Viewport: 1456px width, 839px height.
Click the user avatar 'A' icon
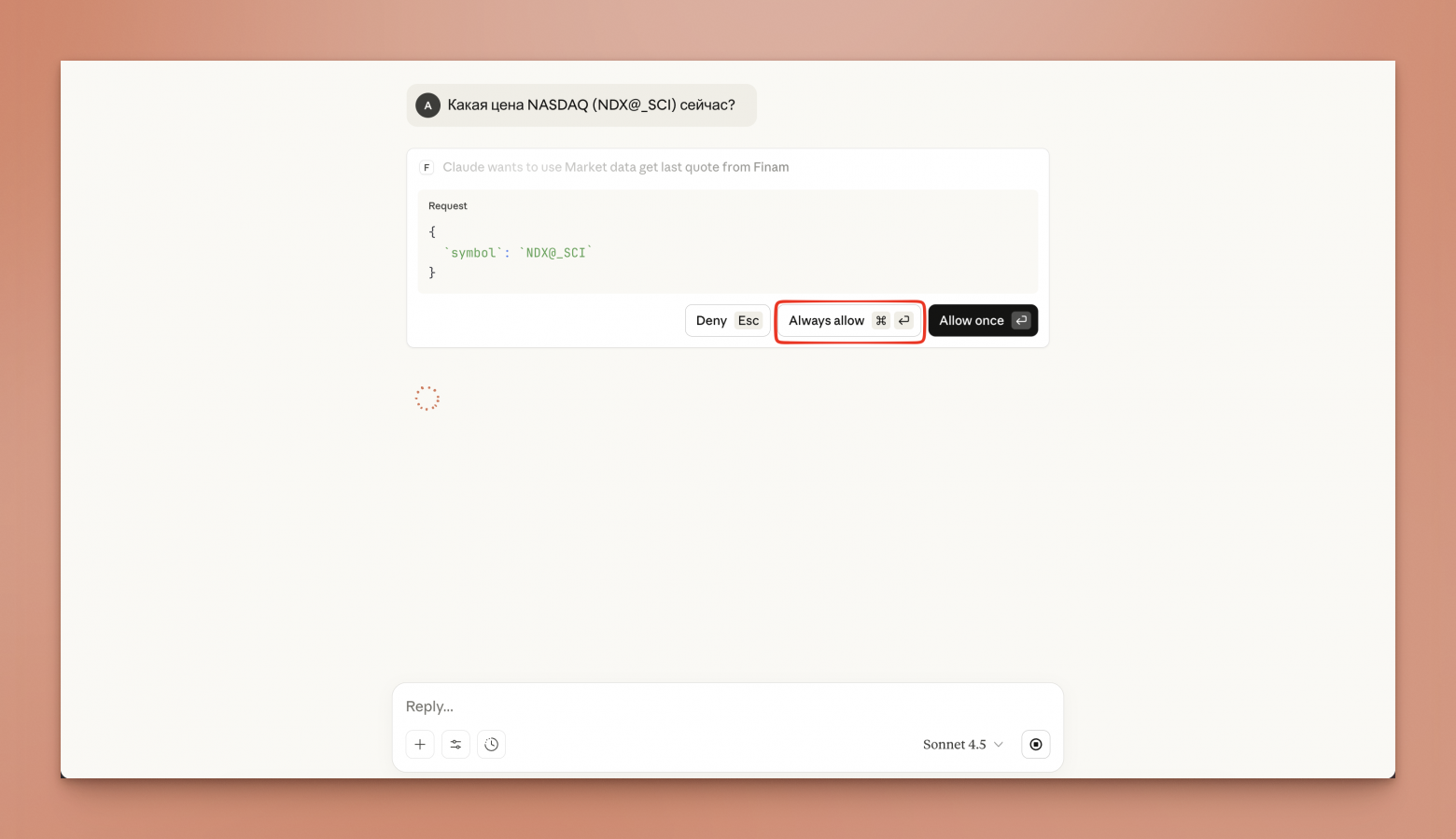tap(427, 105)
